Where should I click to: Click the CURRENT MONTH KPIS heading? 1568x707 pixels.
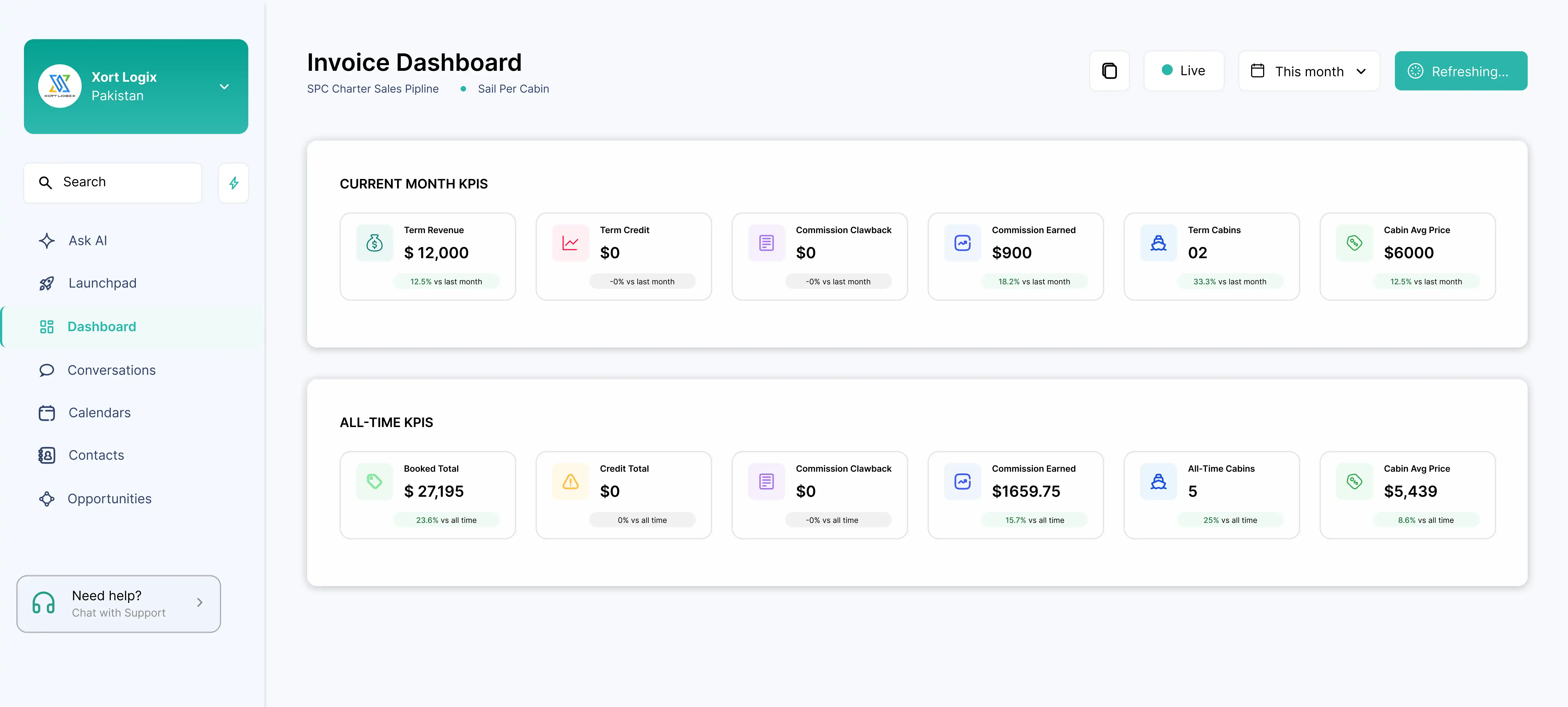coord(414,184)
